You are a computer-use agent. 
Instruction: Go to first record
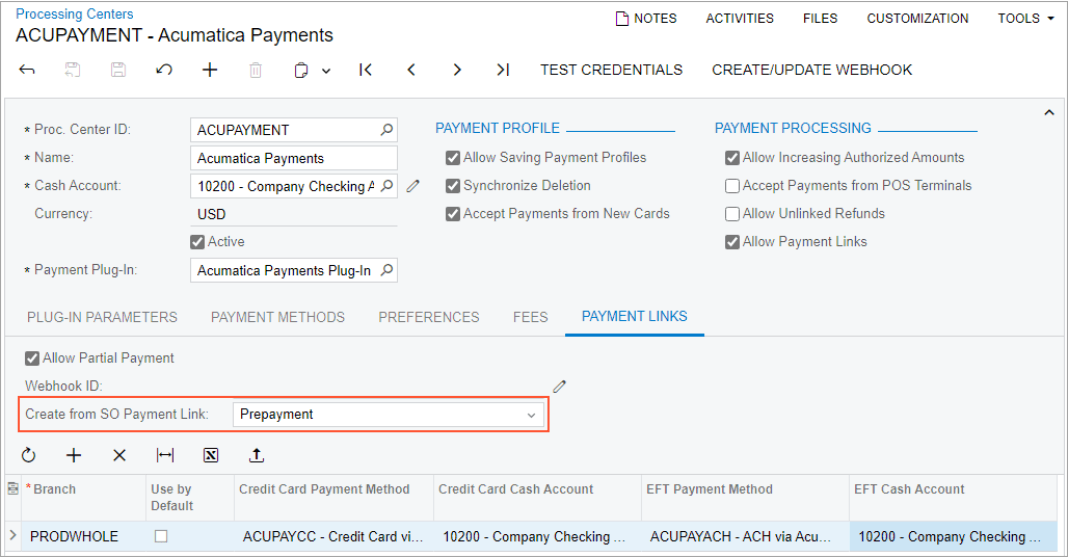point(365,70)
